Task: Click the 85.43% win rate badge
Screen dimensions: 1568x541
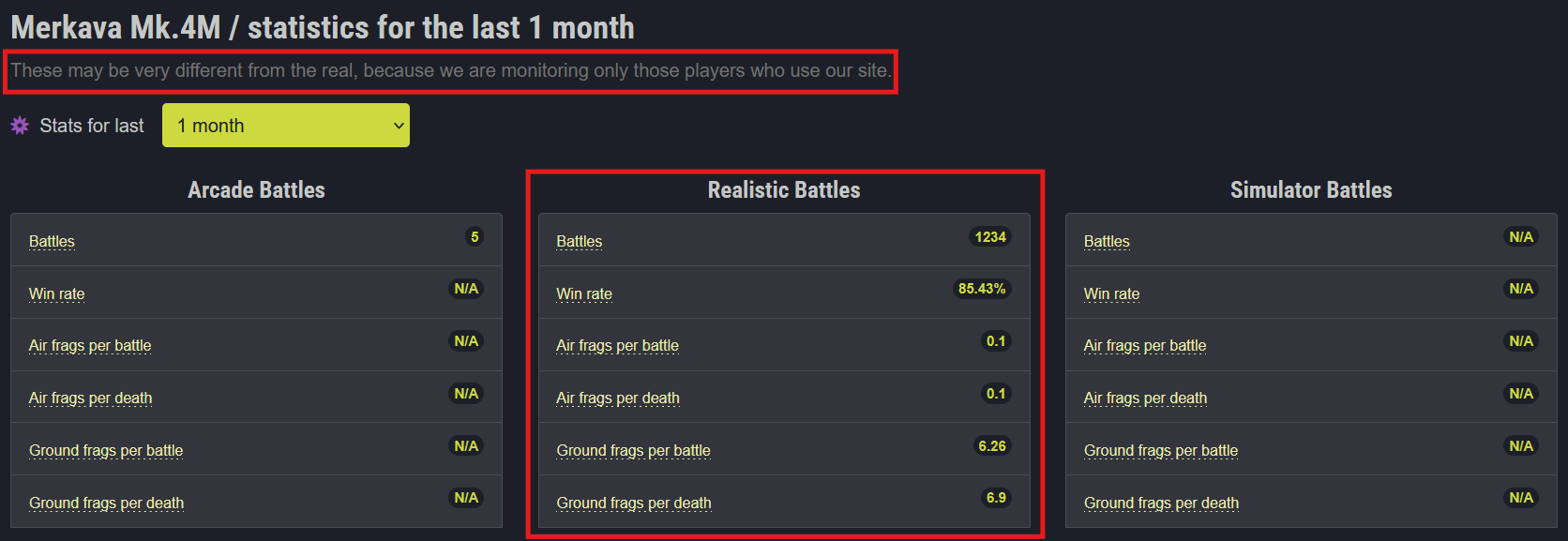Action: tap(982, 289)
